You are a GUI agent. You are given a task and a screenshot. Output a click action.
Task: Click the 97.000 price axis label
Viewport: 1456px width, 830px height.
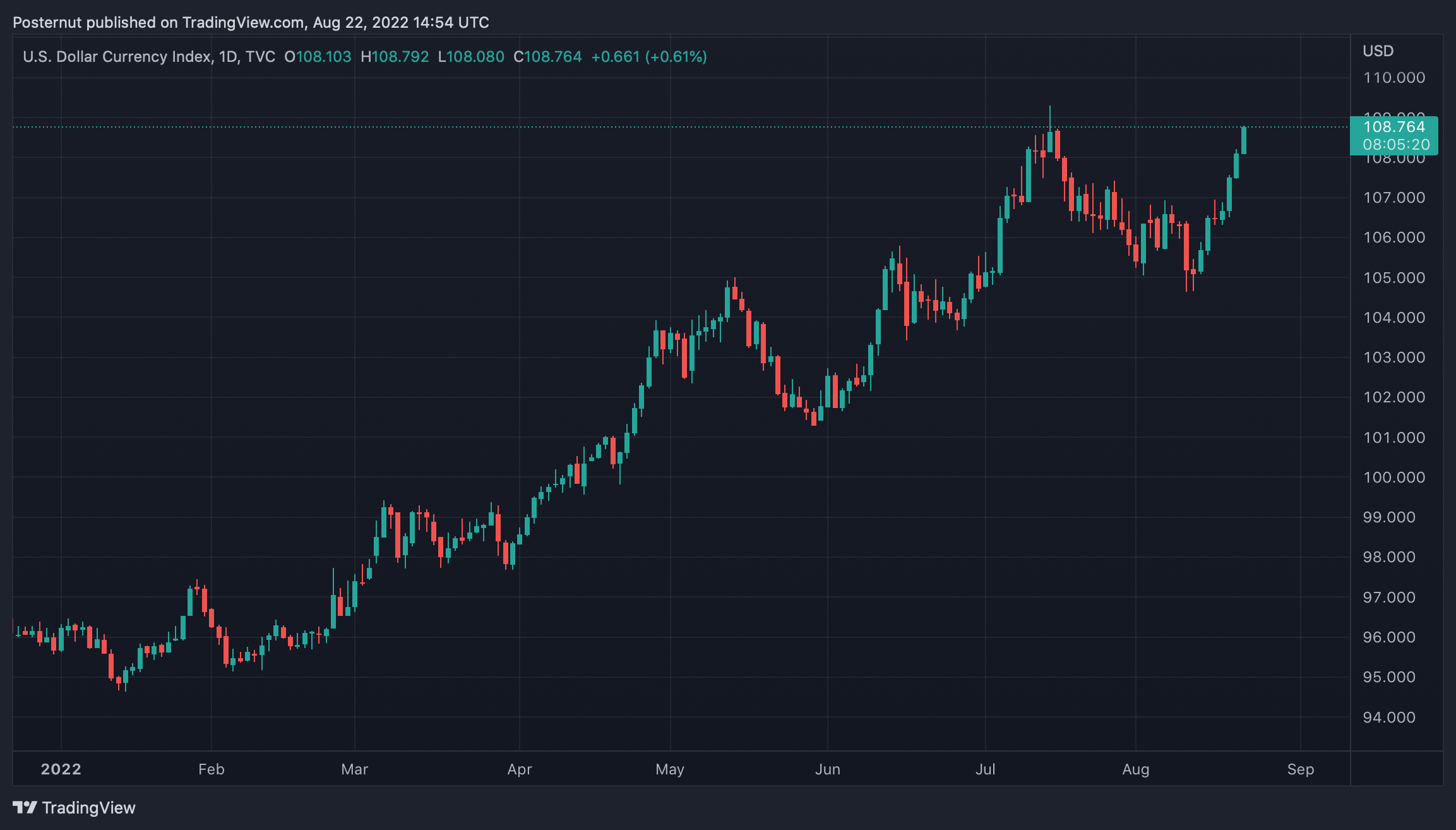point(1389,598)
